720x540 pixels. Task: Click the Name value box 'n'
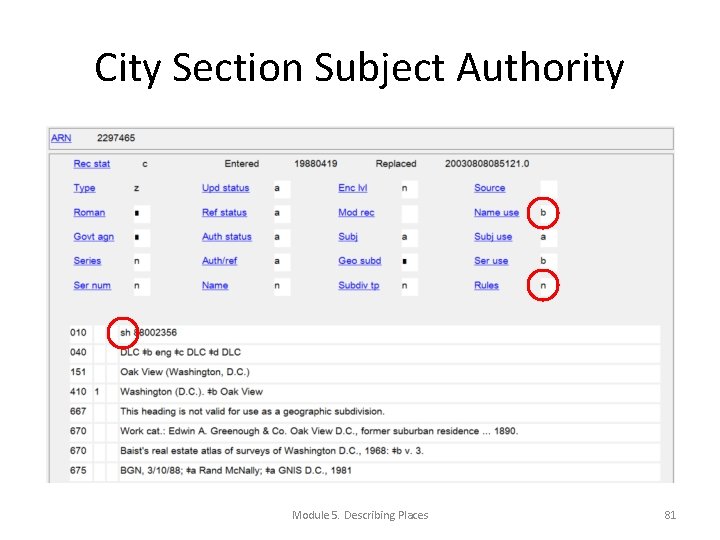coord(281,286)
